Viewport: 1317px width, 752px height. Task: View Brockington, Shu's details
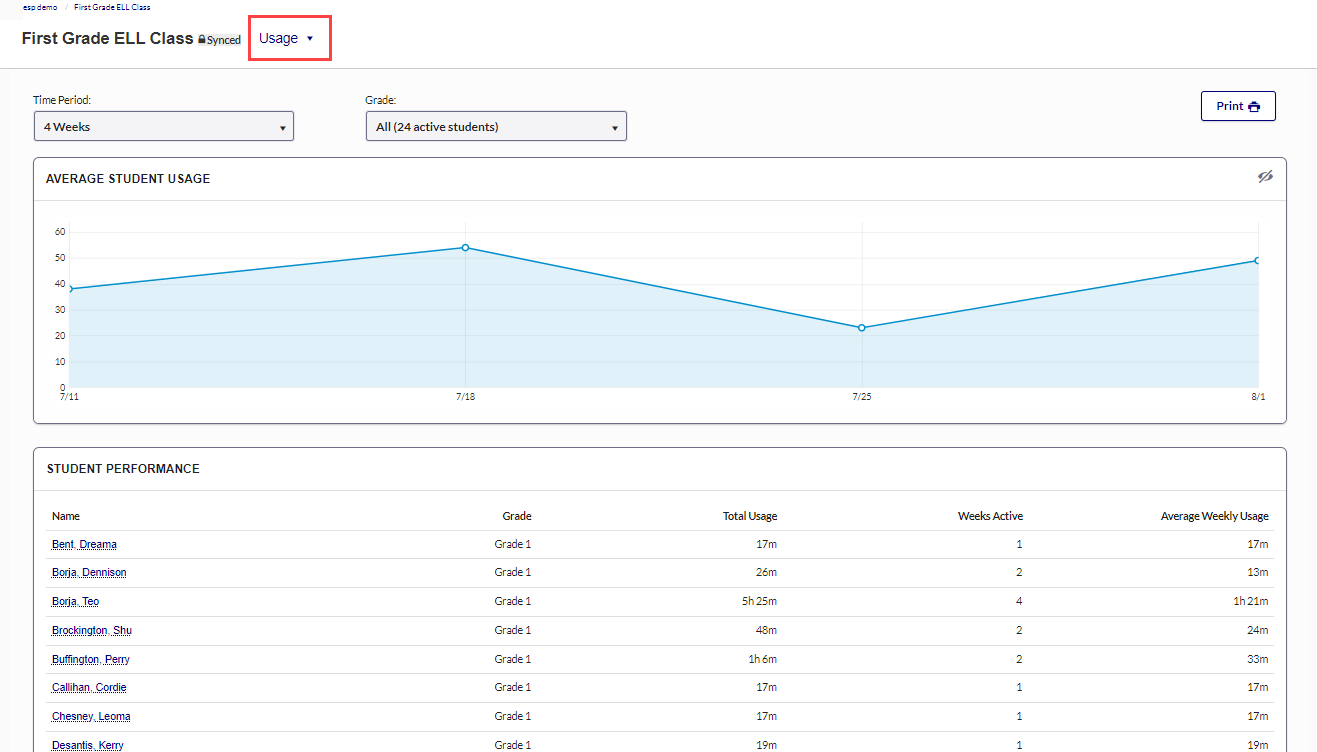pos(91,630)
